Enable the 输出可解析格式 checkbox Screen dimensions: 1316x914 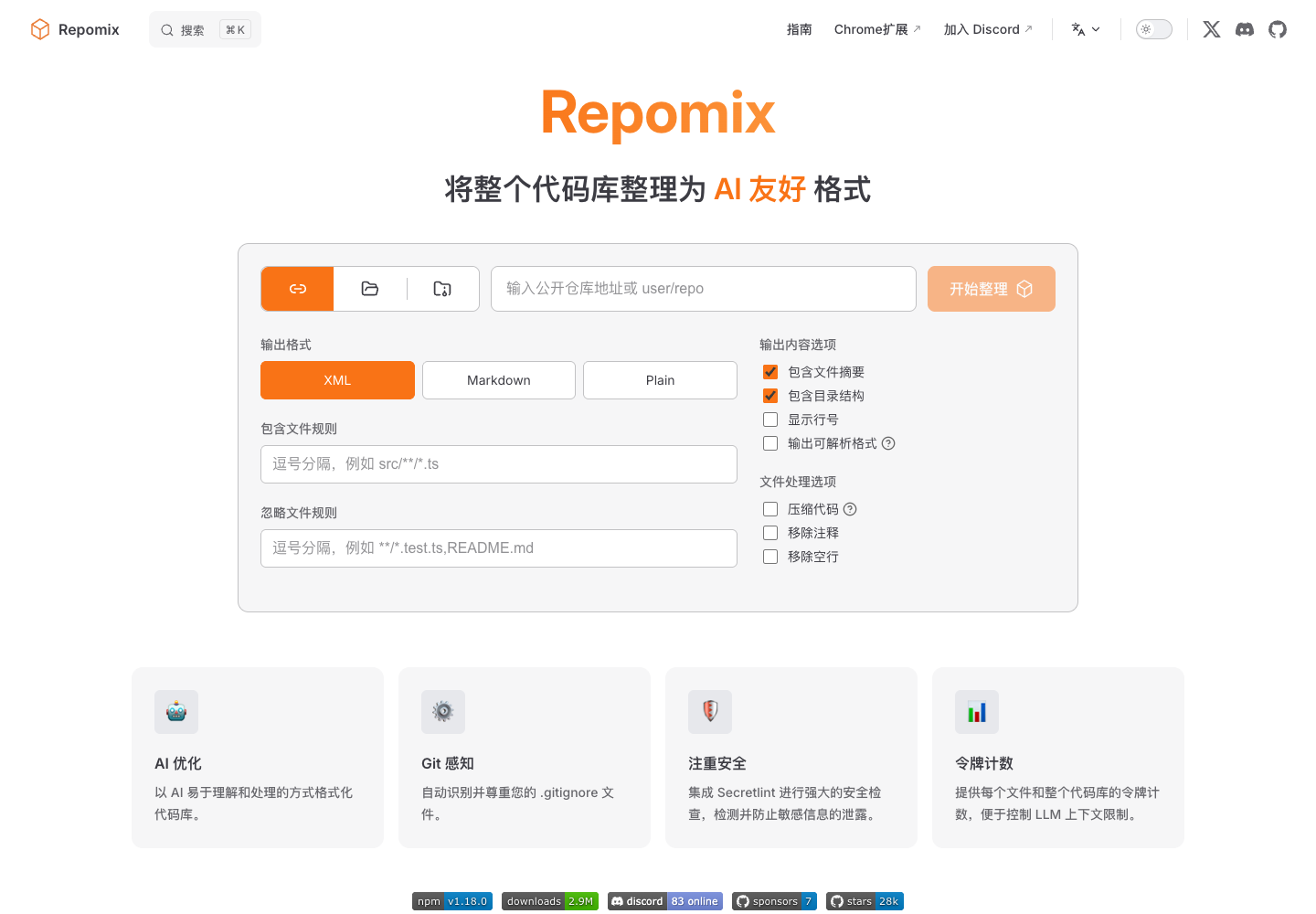[770, 443]
